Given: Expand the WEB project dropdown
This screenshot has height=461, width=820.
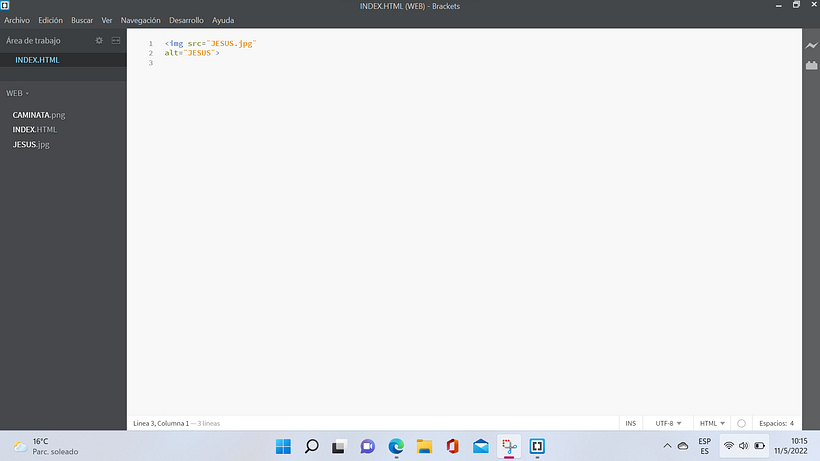Looking at the screenshot, I should click(x=17, y=93).
